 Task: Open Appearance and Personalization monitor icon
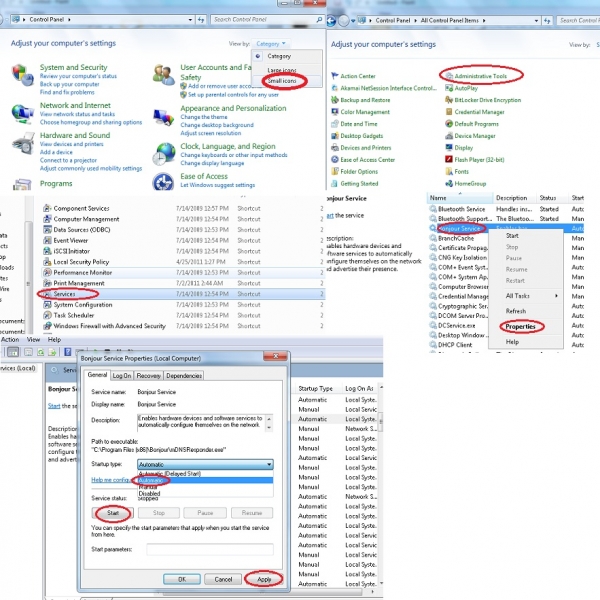164,117
